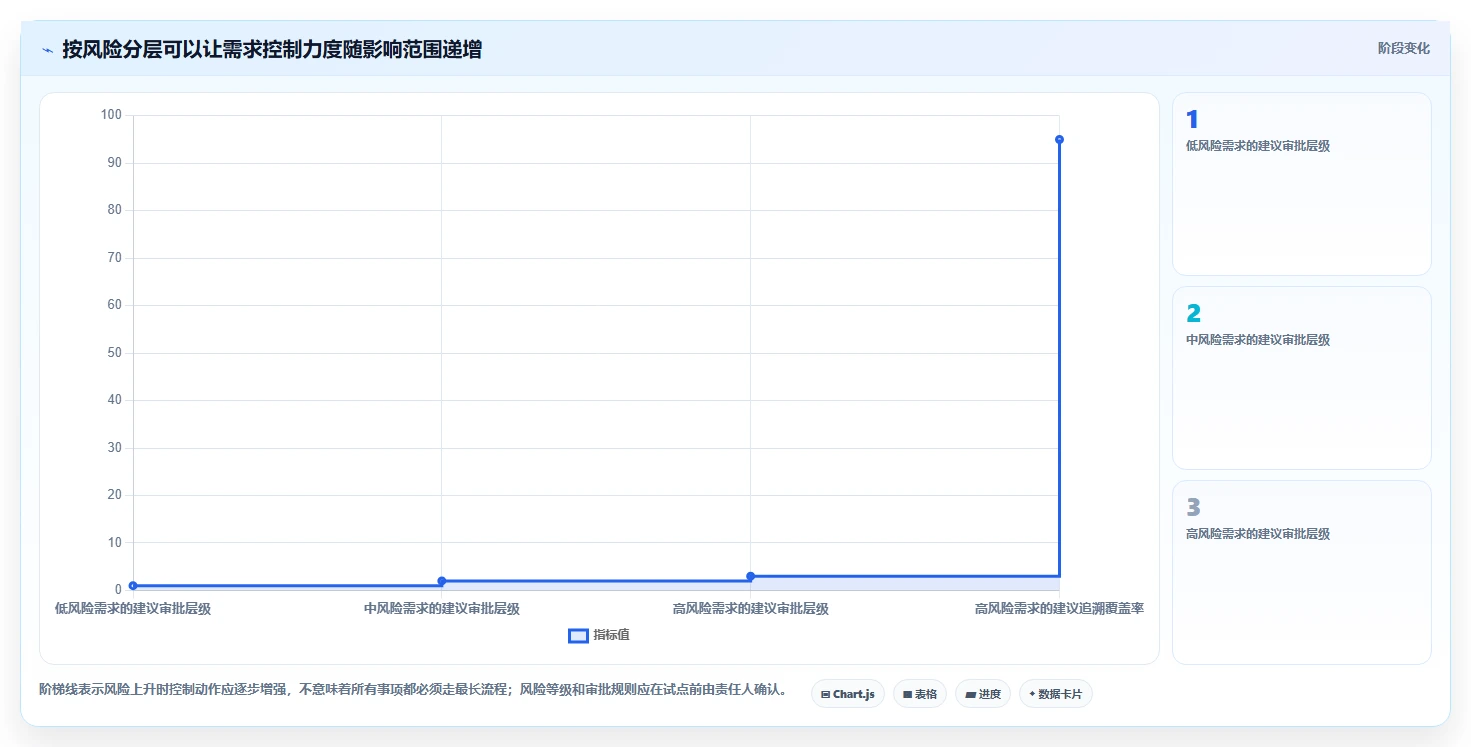
Task: Click the 数据卡片 chip
Action: [1055, 694]
